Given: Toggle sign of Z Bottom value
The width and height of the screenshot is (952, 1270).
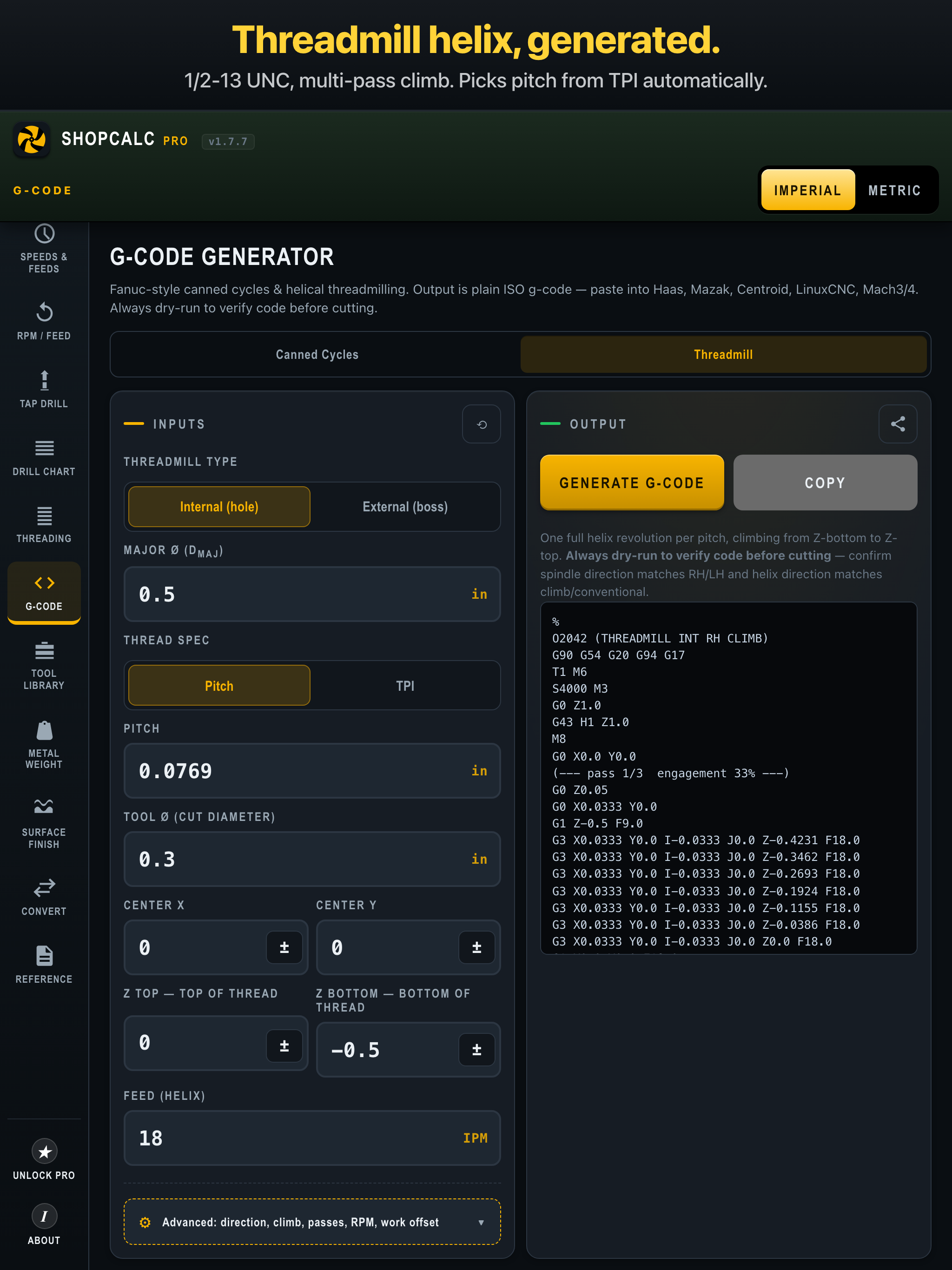Looking at the screenshot, I should (476, 1050).
